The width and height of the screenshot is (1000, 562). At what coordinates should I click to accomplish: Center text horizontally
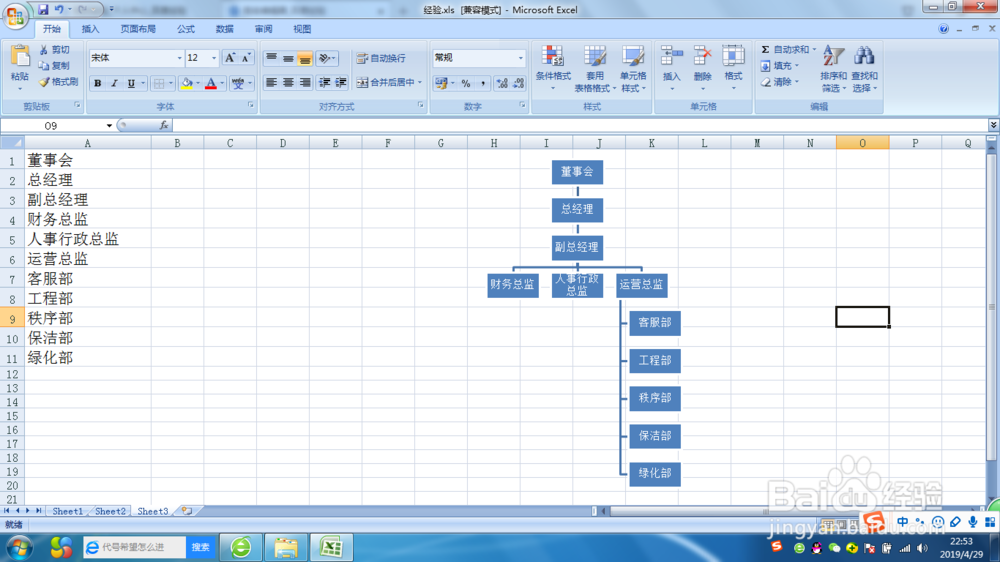tap(288, 82)
